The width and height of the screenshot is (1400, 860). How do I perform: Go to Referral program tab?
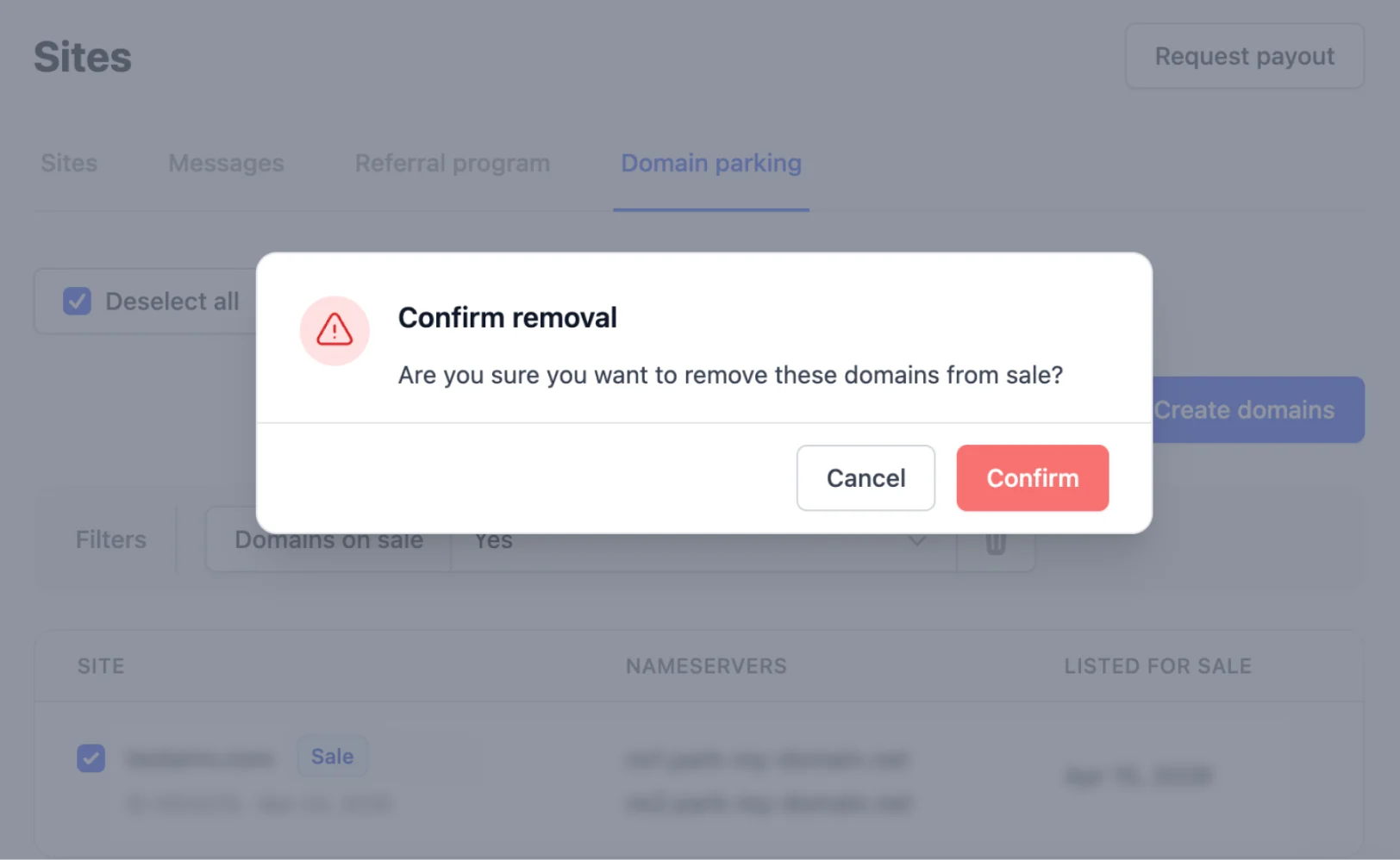point(453,163)
